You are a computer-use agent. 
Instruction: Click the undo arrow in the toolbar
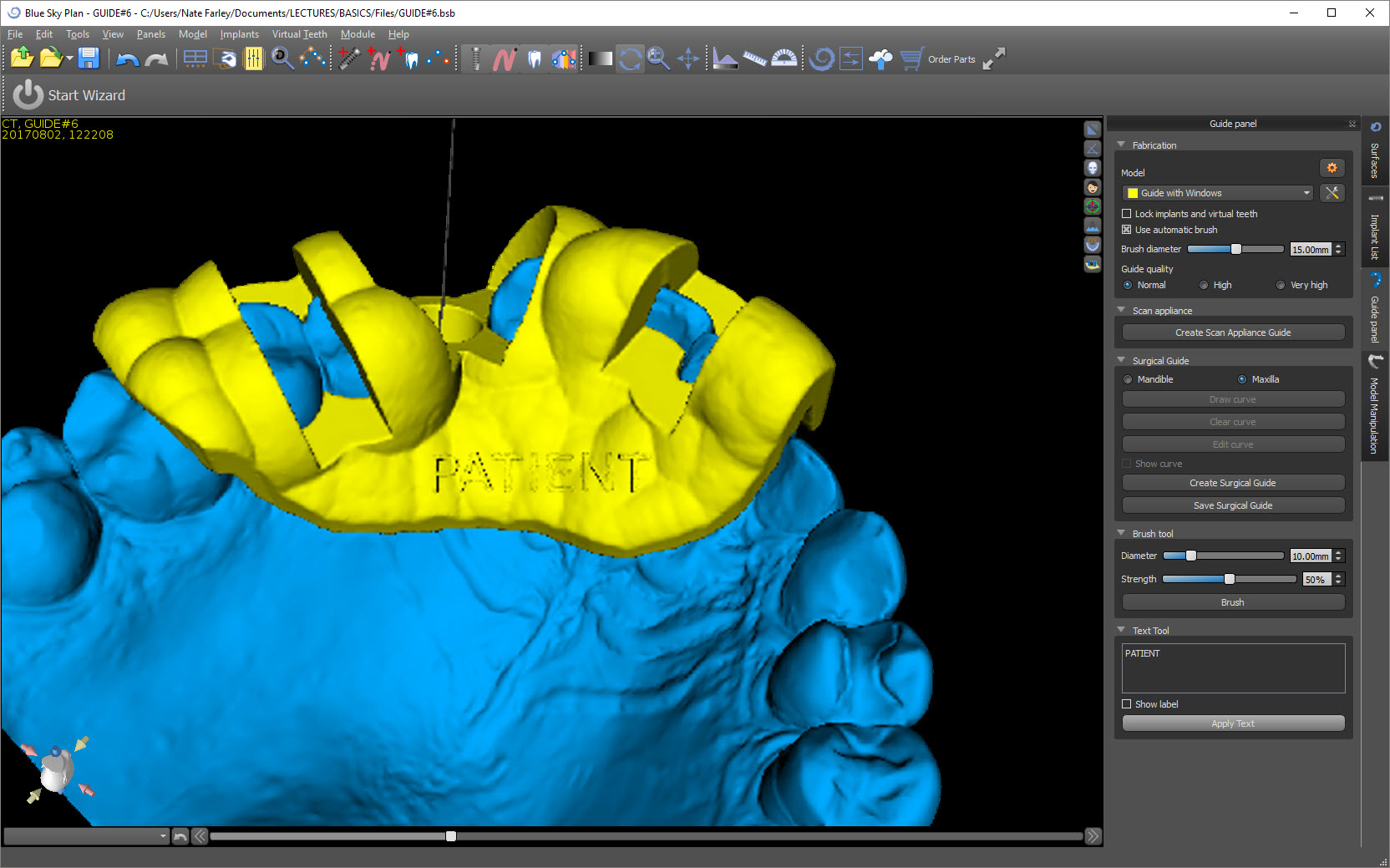pyautogui.click(x=128, y=58)
